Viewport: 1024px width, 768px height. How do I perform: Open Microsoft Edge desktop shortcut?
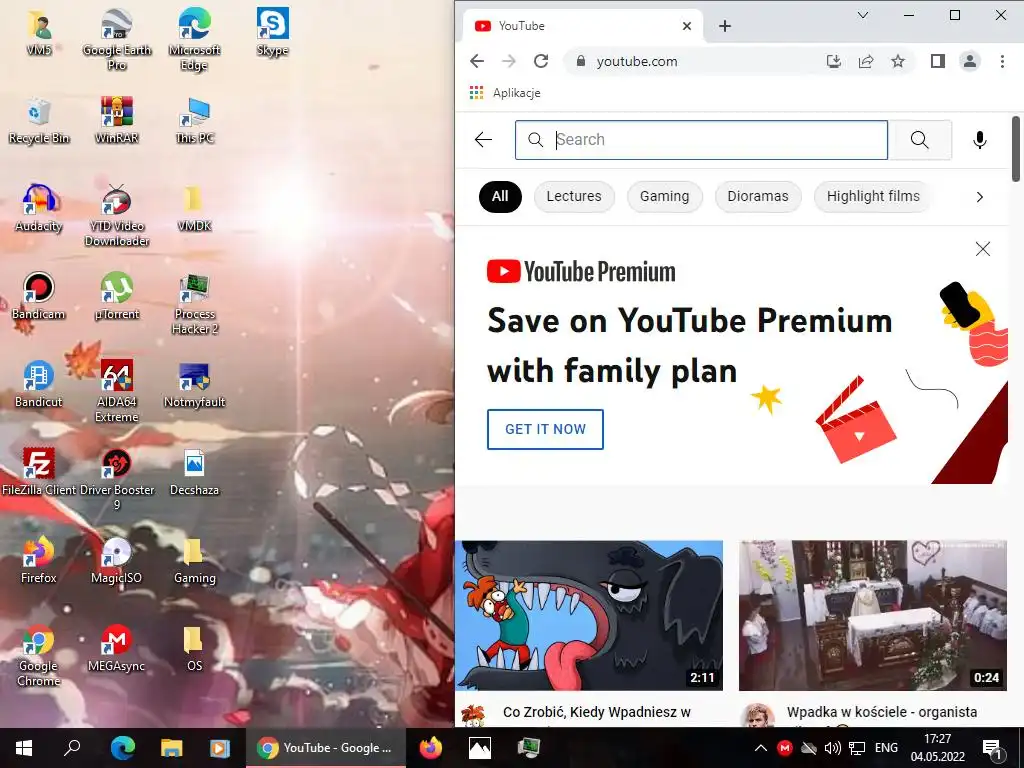[x=195, y=39]
